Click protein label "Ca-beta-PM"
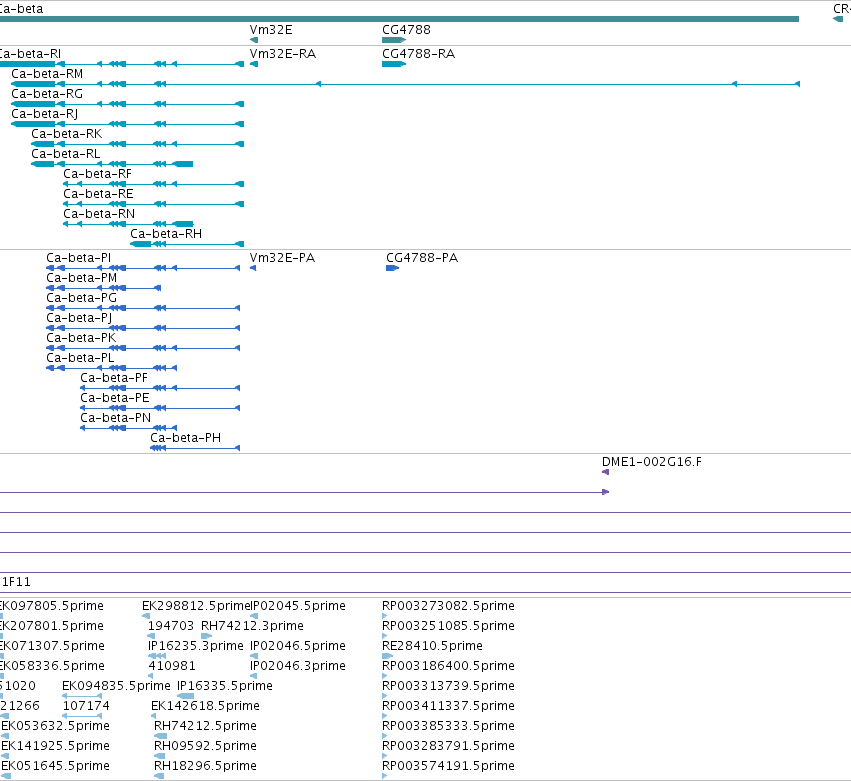 [81, 278]
